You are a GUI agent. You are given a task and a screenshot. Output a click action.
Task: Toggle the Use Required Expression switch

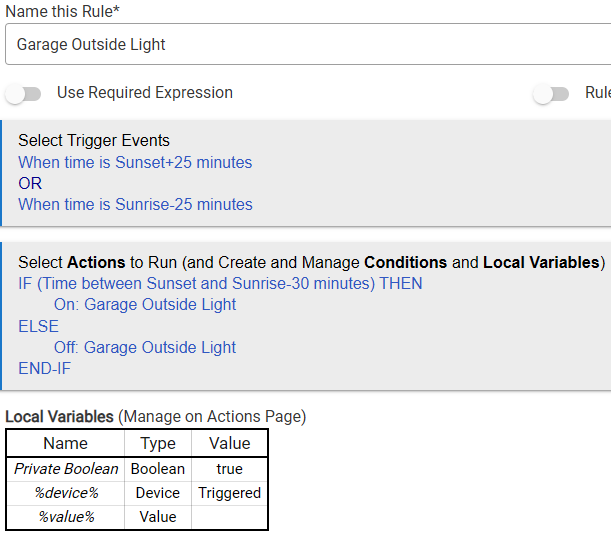(x=24, y=94)
